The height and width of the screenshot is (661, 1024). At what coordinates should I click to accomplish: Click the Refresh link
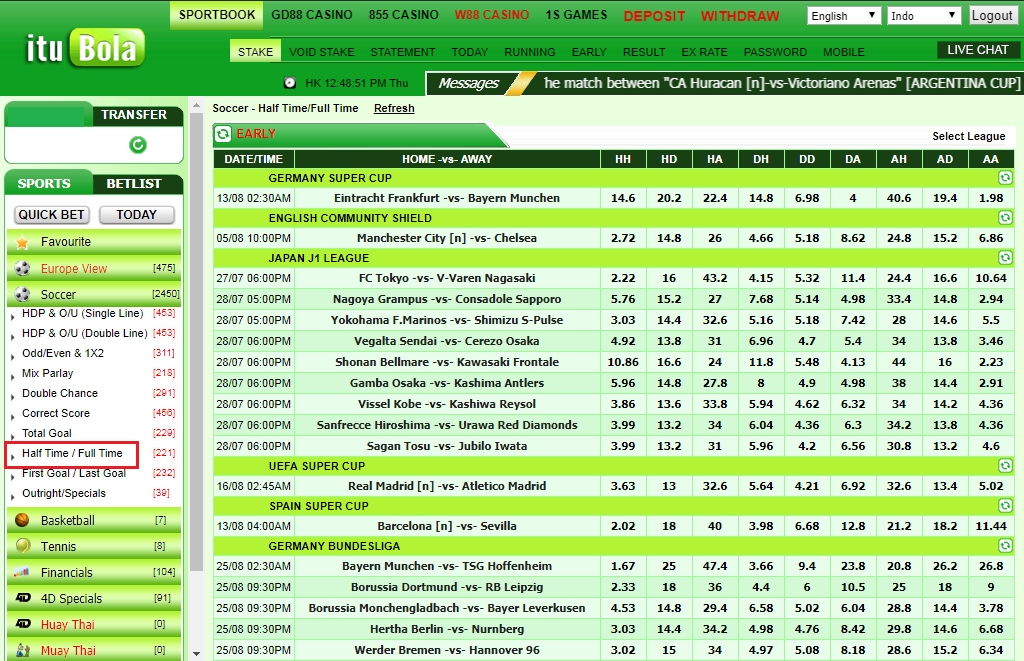point(394,108)
